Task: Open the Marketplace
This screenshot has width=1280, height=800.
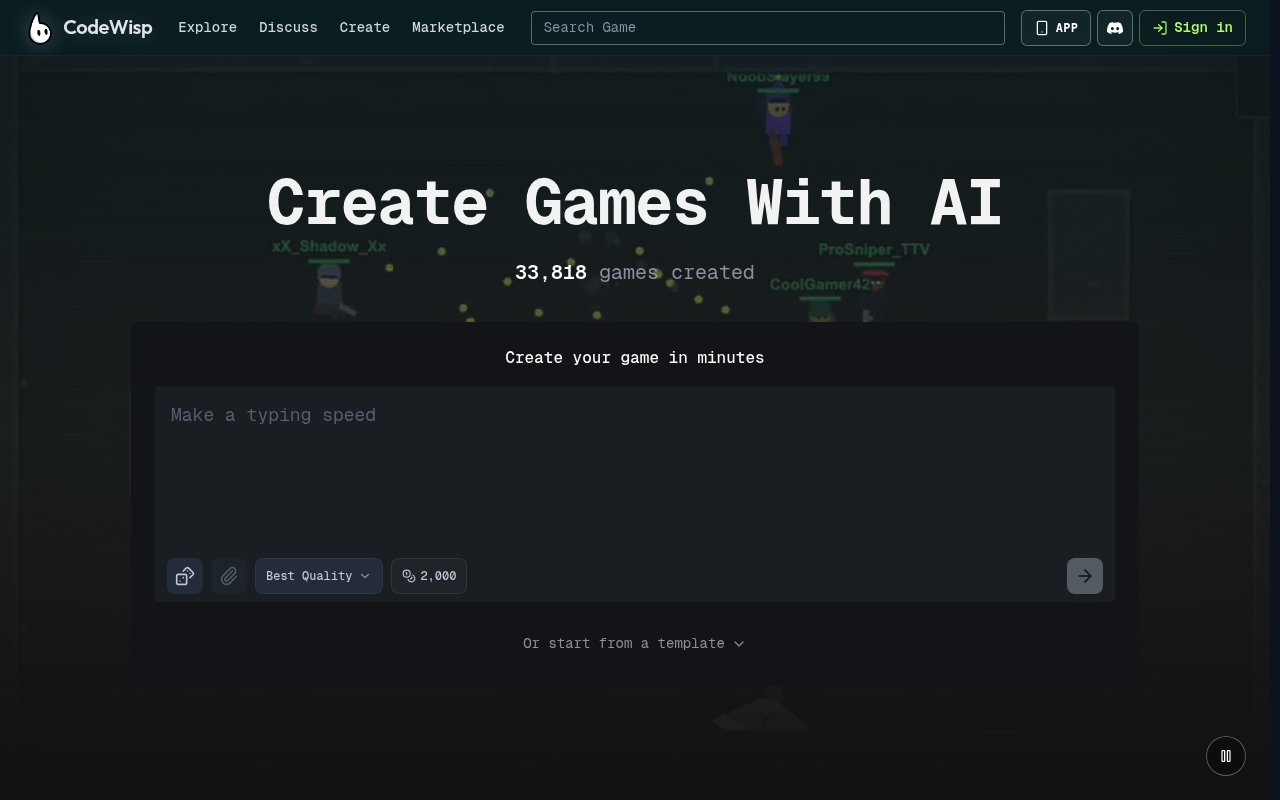Action: [458, 27]
